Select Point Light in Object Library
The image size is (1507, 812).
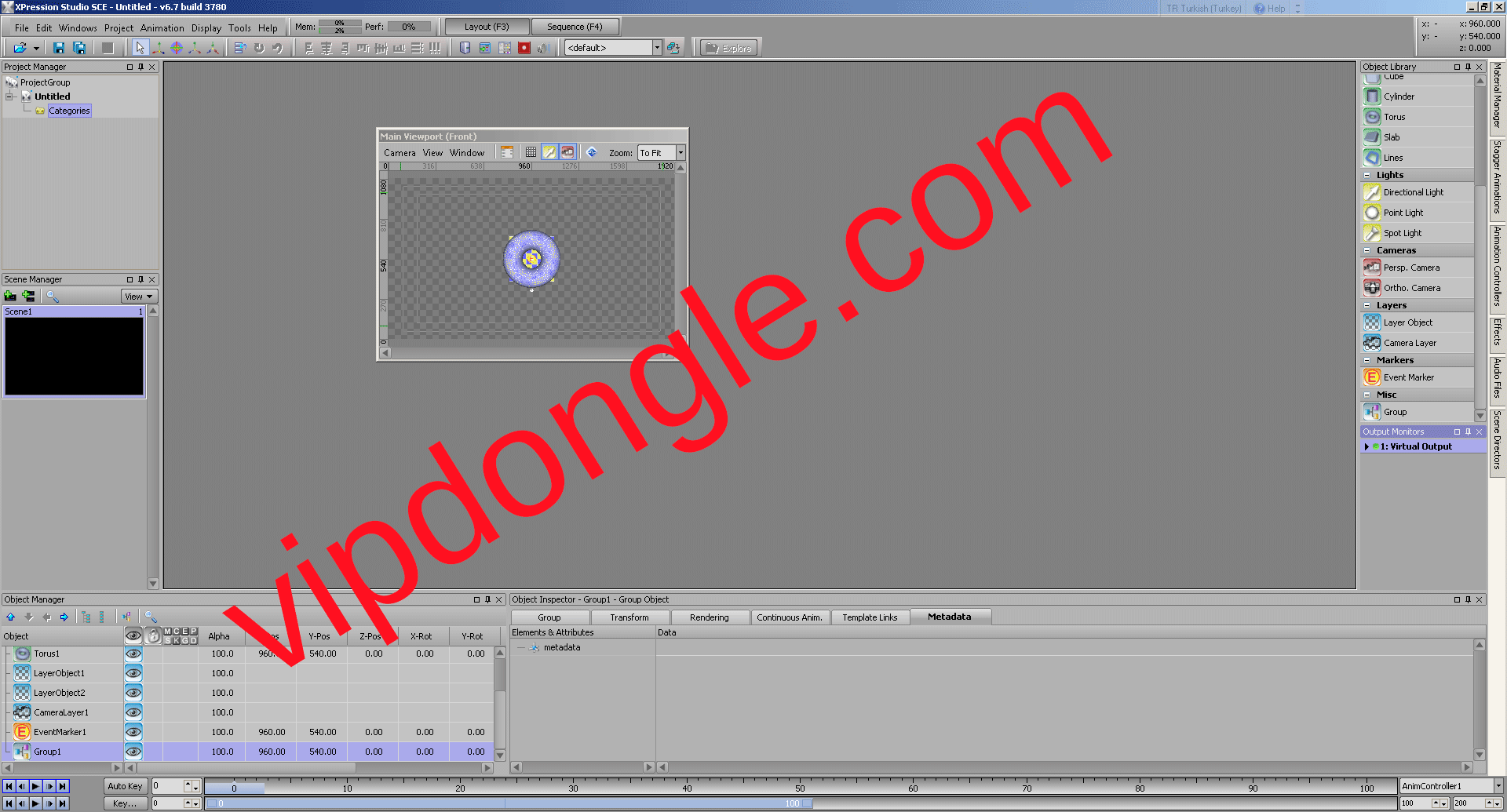[x=1418, y=213]
